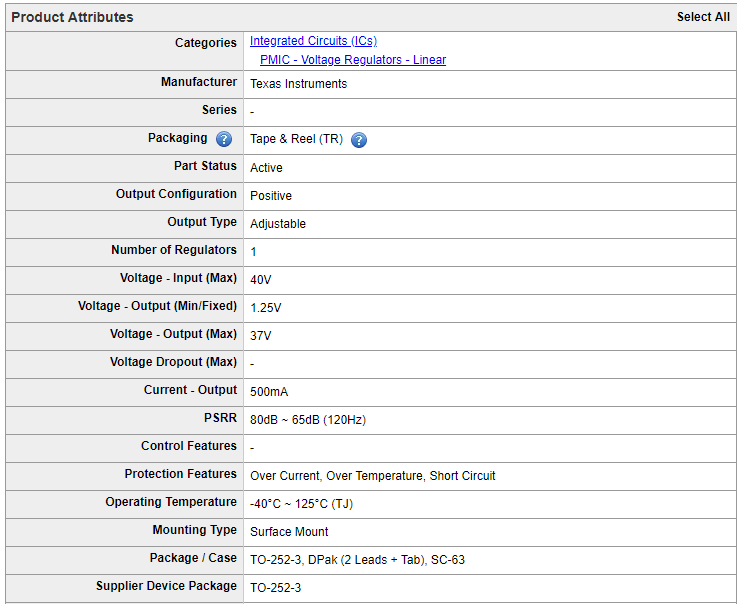Open the Integrated Circuits (ICs) category link
Image resolution: width=737 pixels, height=604 pixels.
(313, 41)
